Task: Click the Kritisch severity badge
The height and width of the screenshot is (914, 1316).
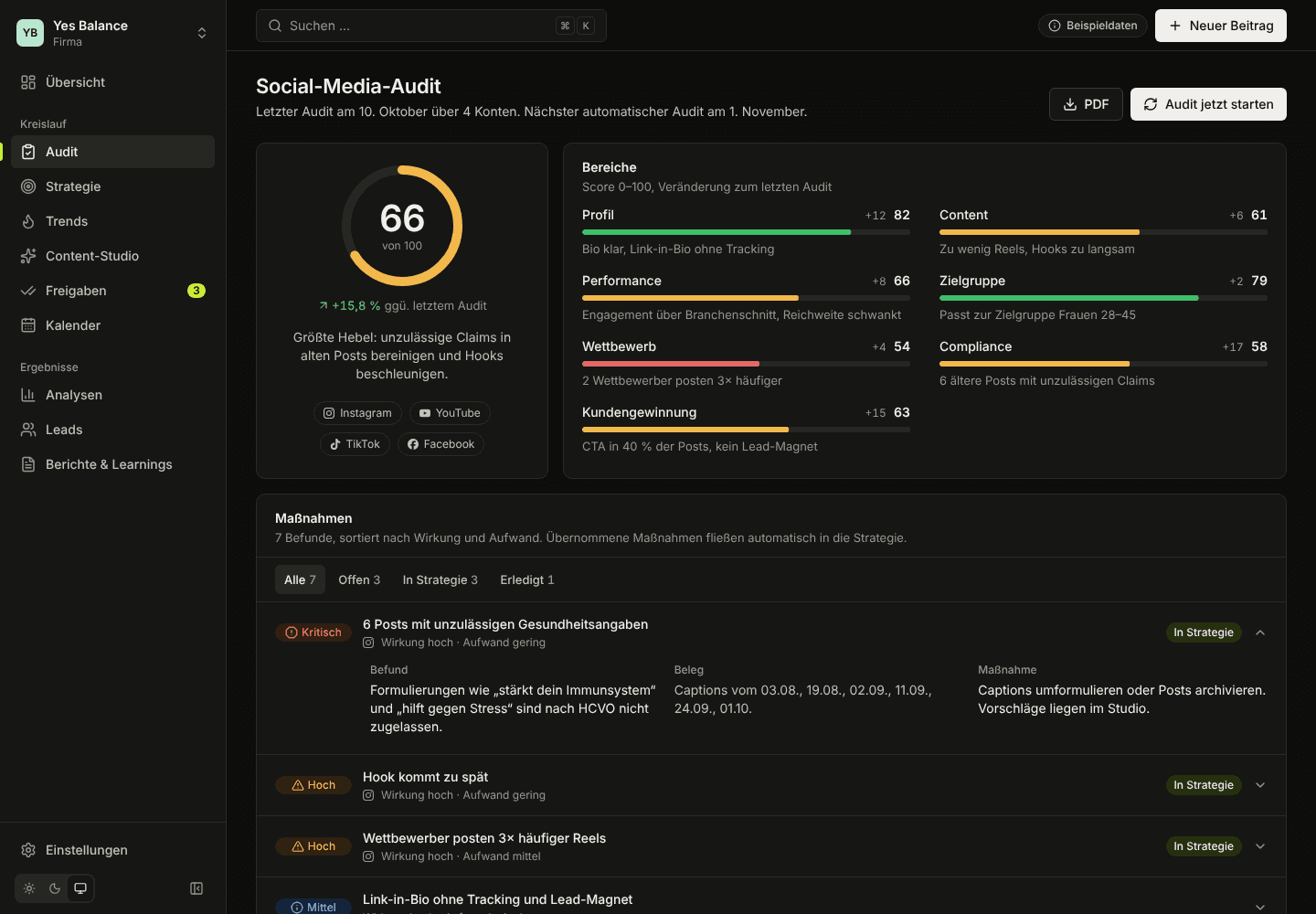Action: (x=313, y=632)
